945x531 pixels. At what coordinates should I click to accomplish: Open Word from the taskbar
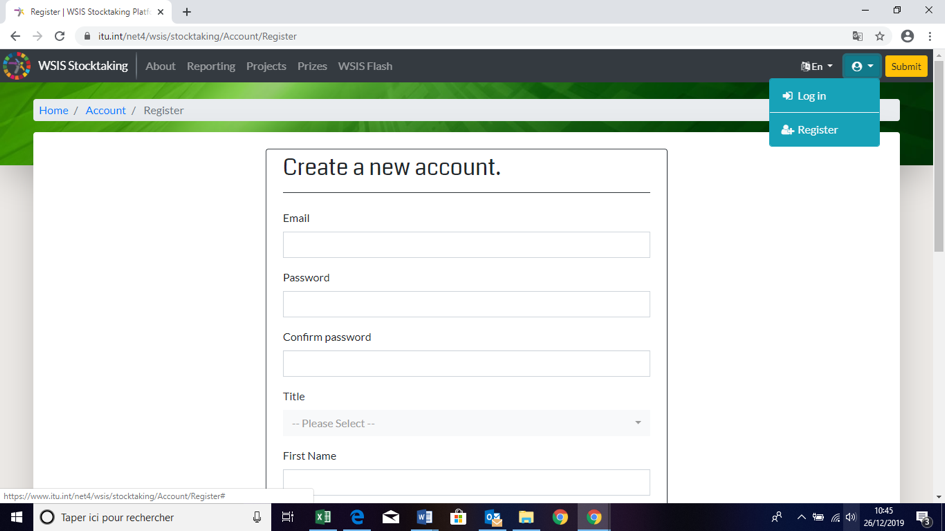pos(424,517)
